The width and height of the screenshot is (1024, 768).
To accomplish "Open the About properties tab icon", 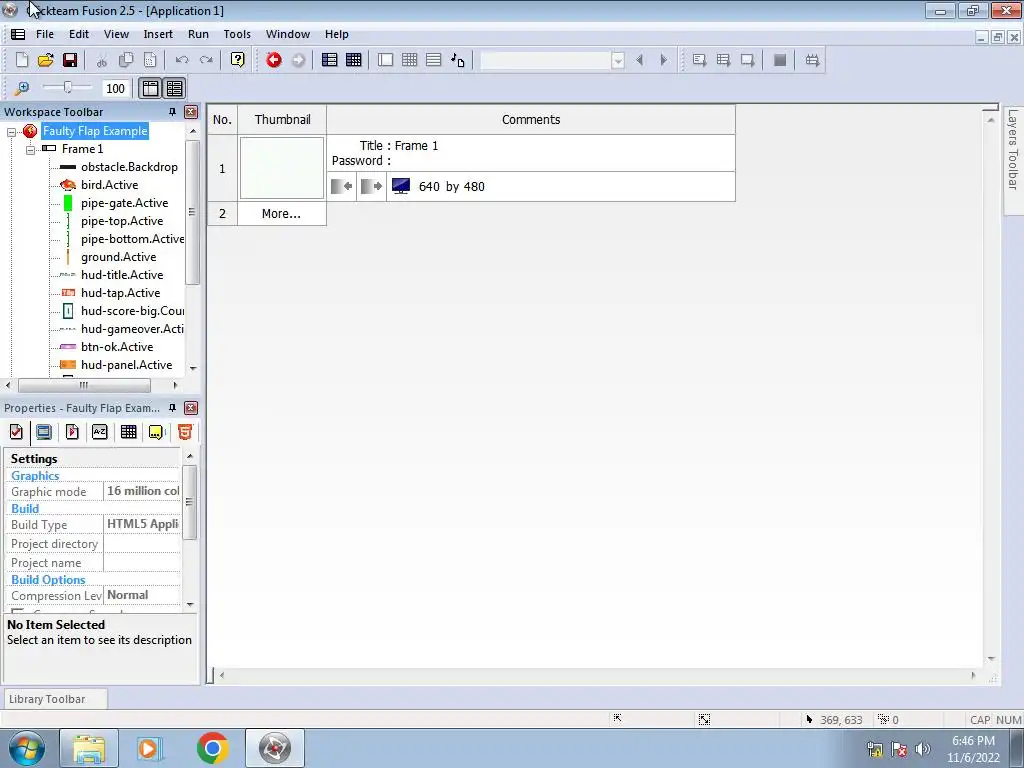I will pos(156,432).
